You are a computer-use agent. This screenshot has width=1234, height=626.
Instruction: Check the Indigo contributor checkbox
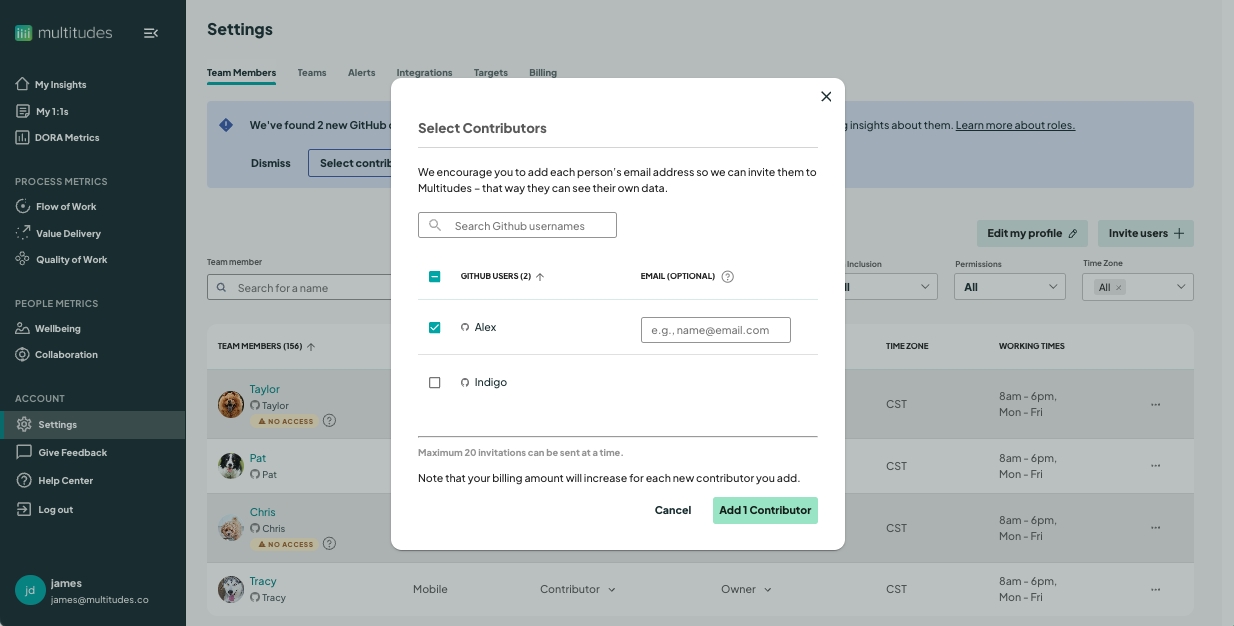pyautogui.click(x=434, y=383)
